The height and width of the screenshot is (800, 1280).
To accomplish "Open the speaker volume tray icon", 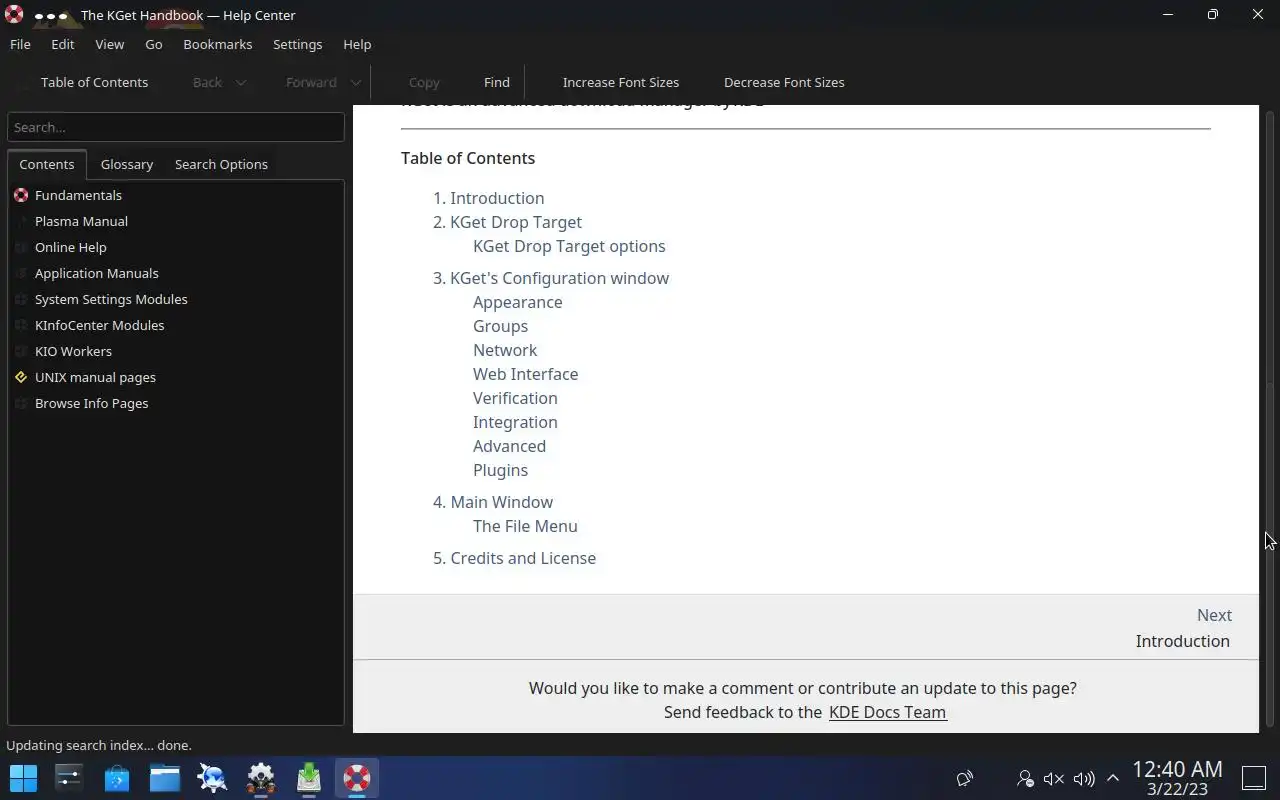I will tap(1084, 778).
